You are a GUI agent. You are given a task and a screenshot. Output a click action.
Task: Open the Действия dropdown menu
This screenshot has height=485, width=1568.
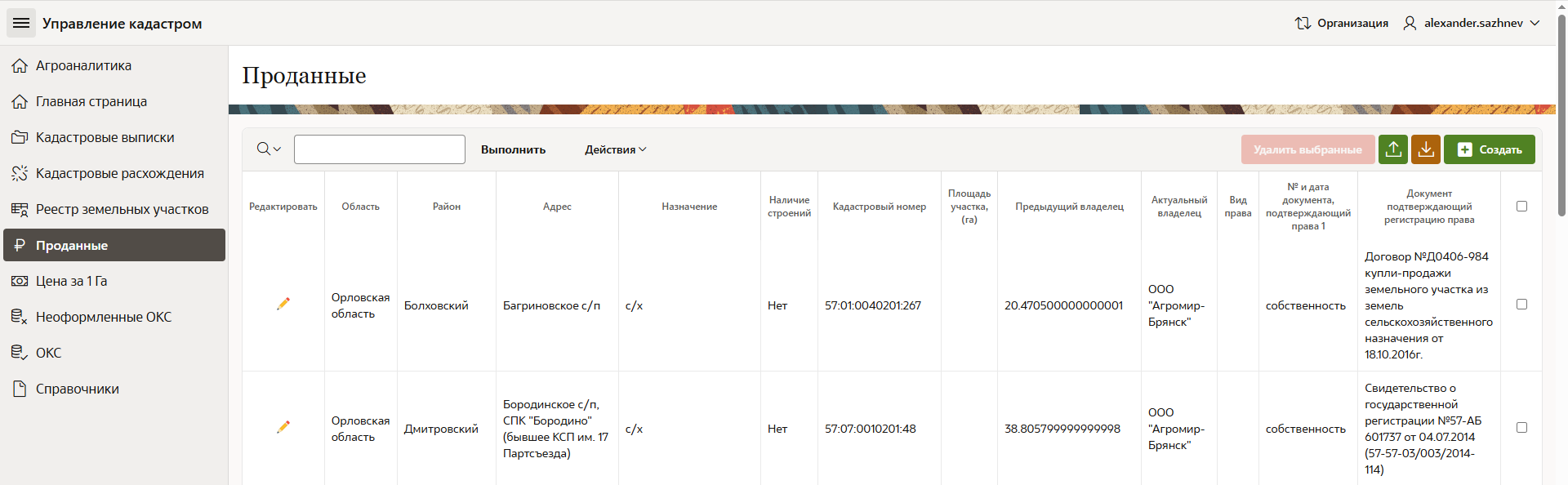(615, 149)
